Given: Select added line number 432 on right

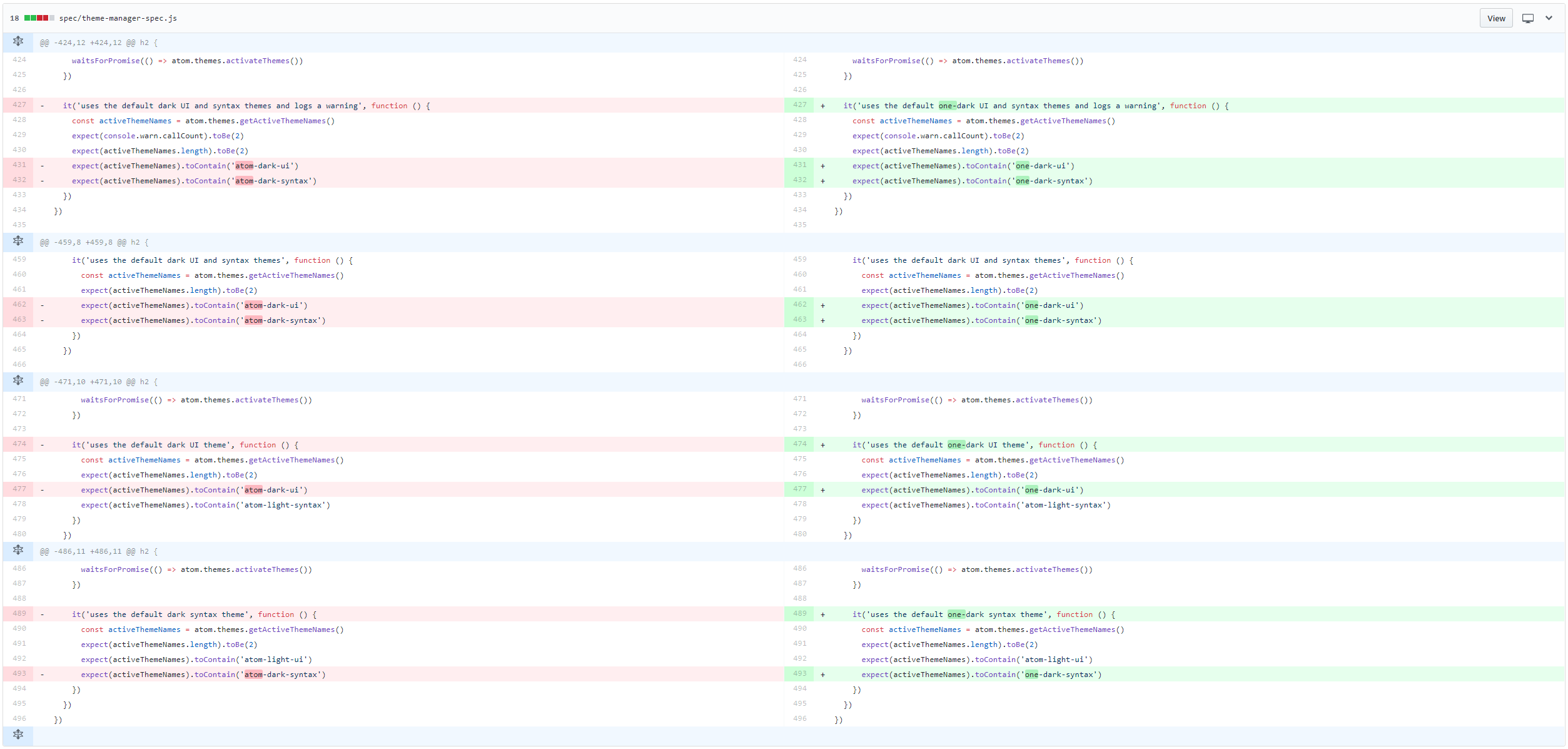Looking at the screenshot, I should [x=800, y=180].
